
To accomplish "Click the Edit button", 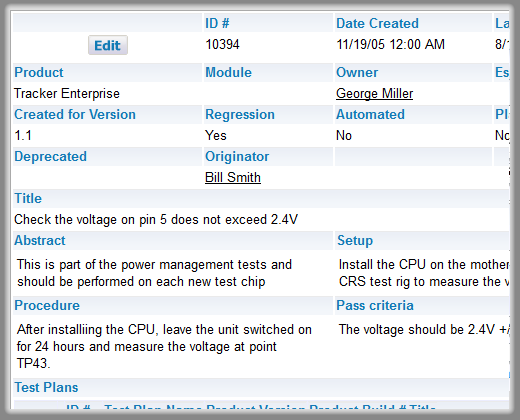I will pos(108,45).
